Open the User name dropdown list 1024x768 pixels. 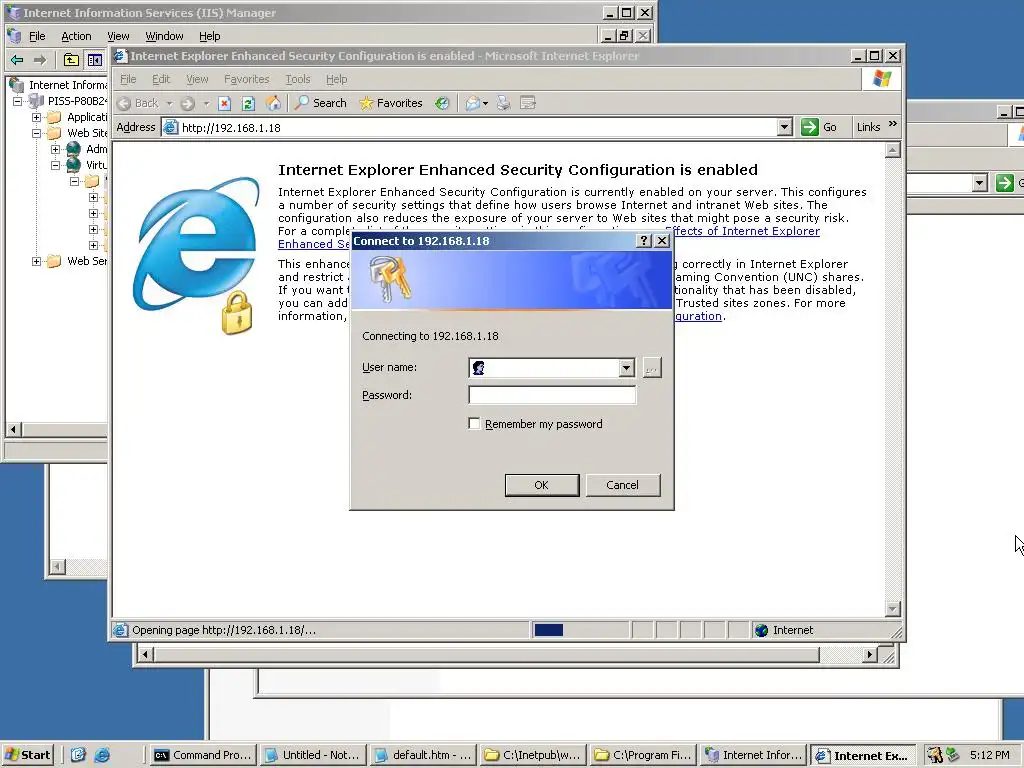pyautogui.click(x=626, y=368)
